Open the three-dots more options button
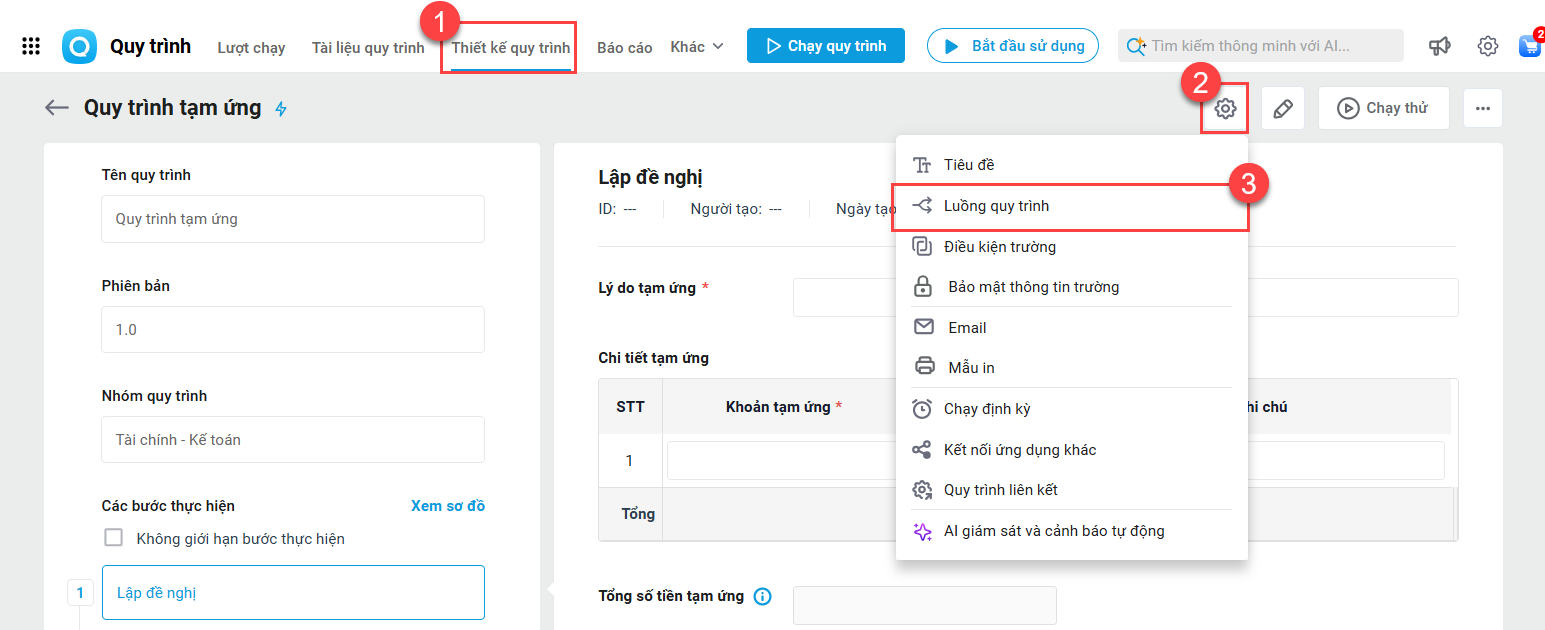The width and height of the screenshot is (1545, 630). [x=1482, y=109]
